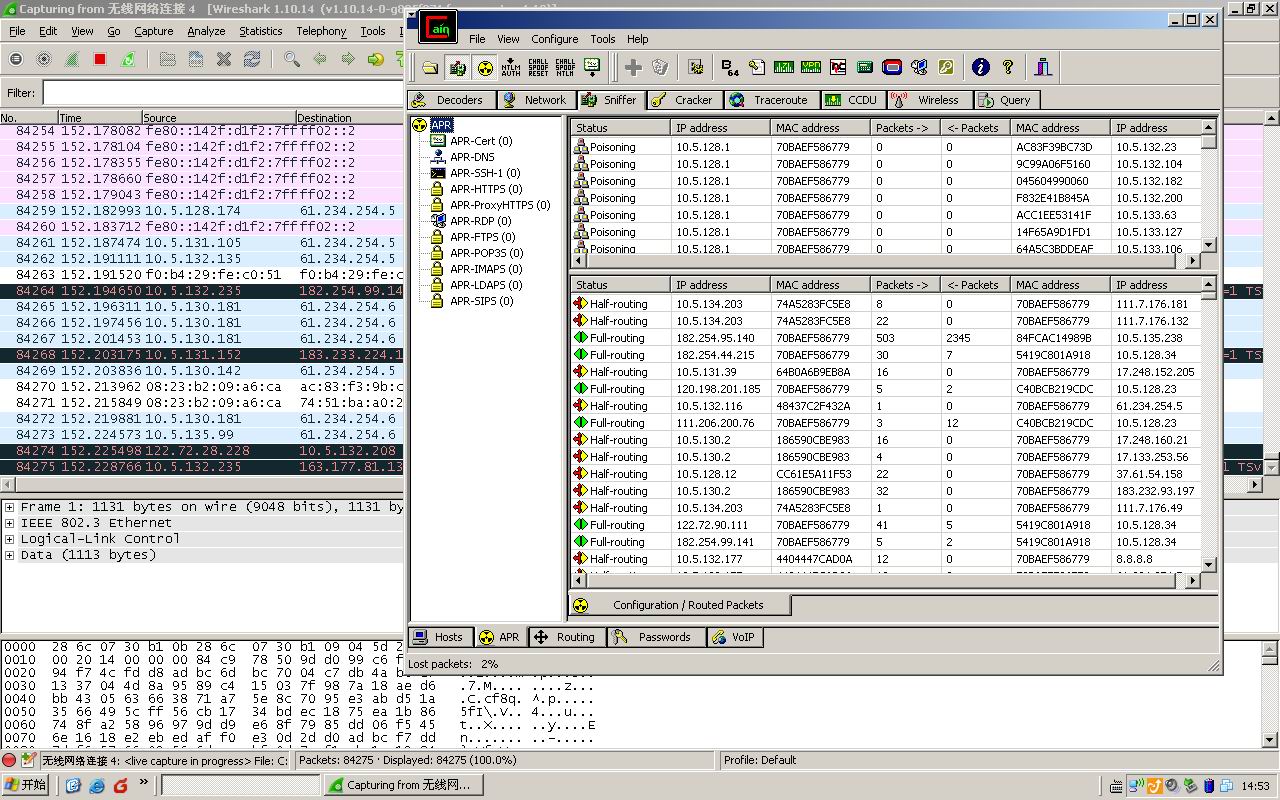Click the exit icon at Cain toolbar end
Screen dimensions: 1280x800
point(1044,68)
